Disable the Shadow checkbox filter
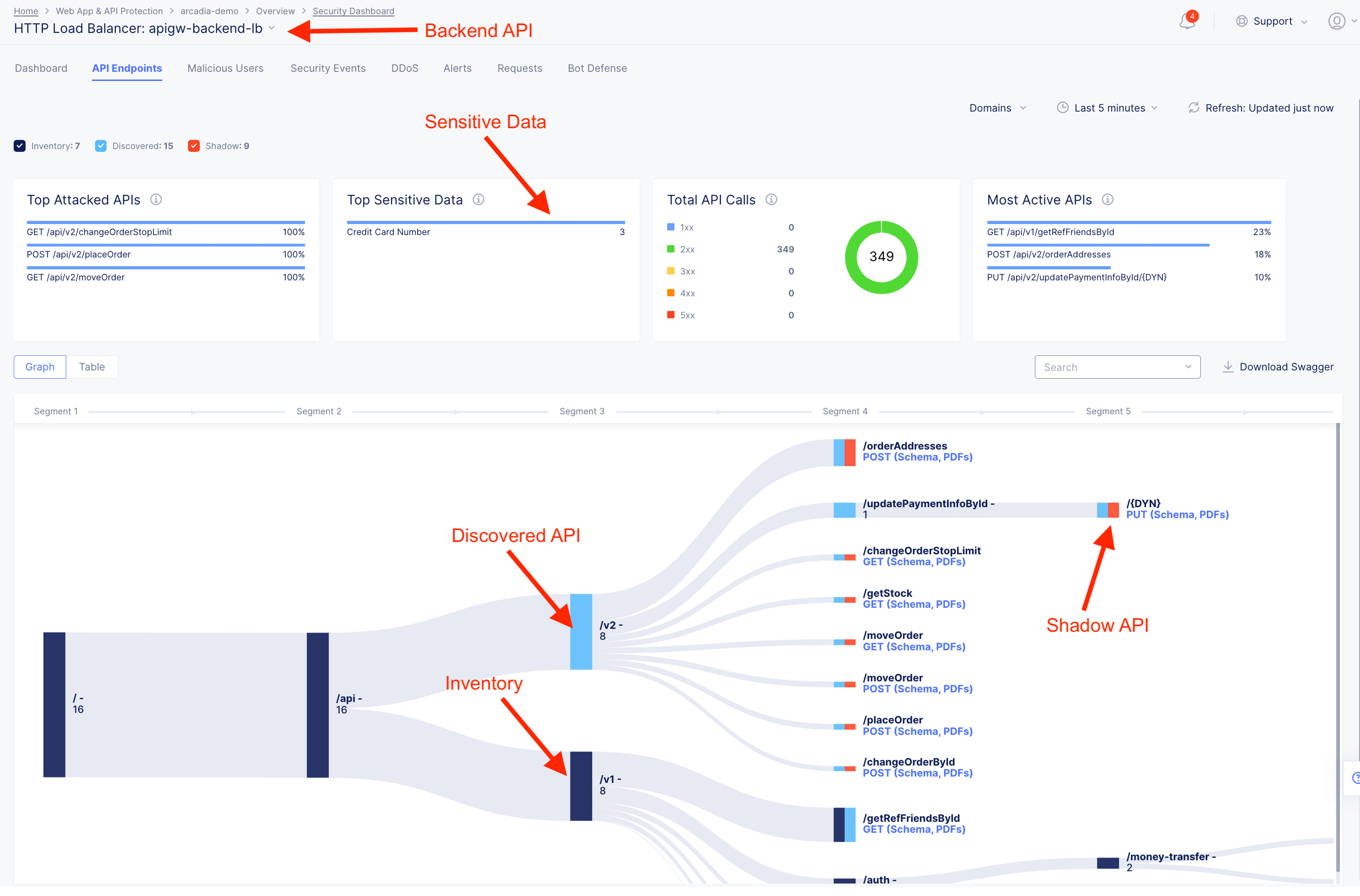Screen dimensions: 1360x896 click(x=193, y=146)
